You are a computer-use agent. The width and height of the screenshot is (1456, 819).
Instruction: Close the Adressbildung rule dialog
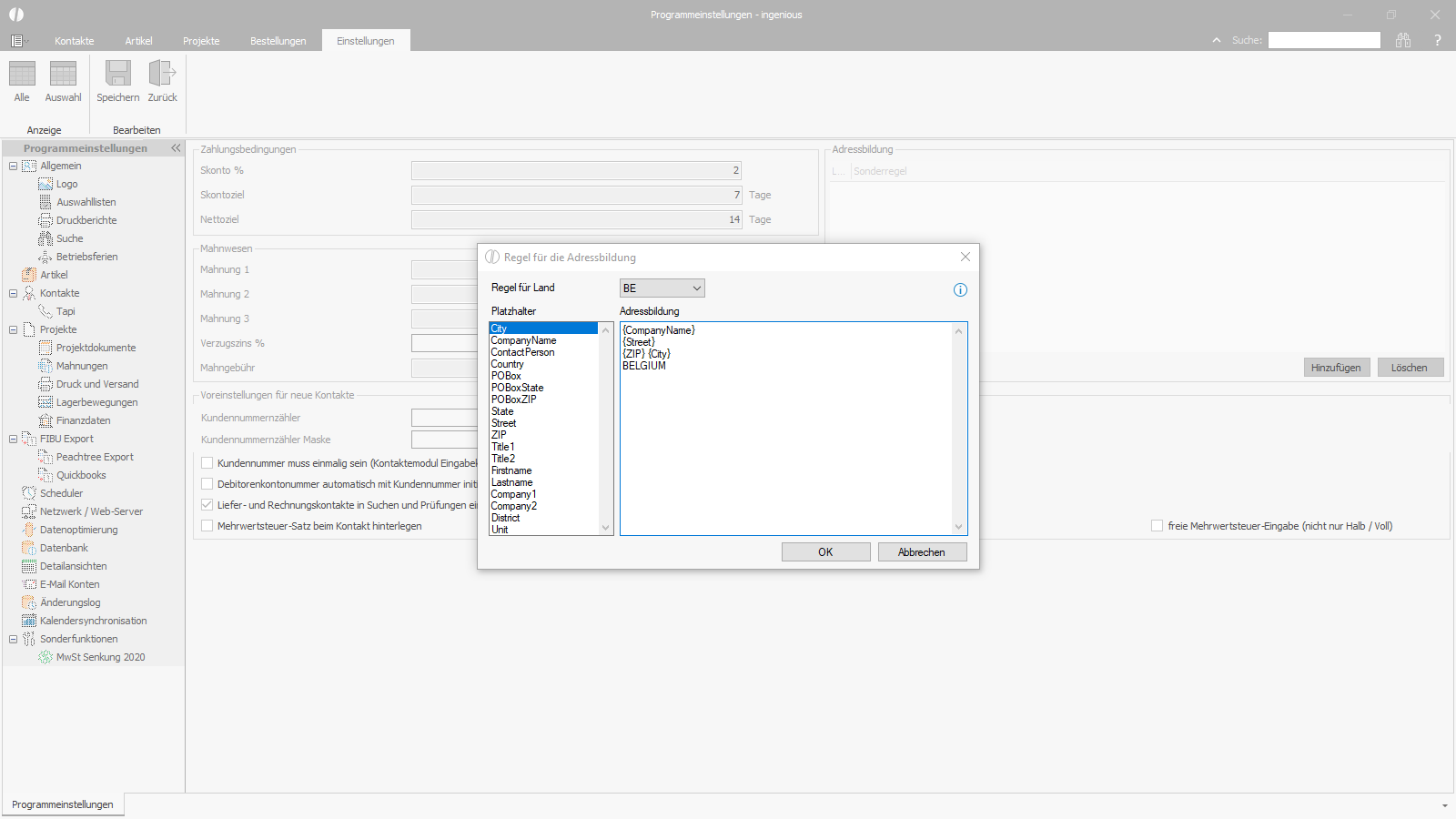coord(966,257)
